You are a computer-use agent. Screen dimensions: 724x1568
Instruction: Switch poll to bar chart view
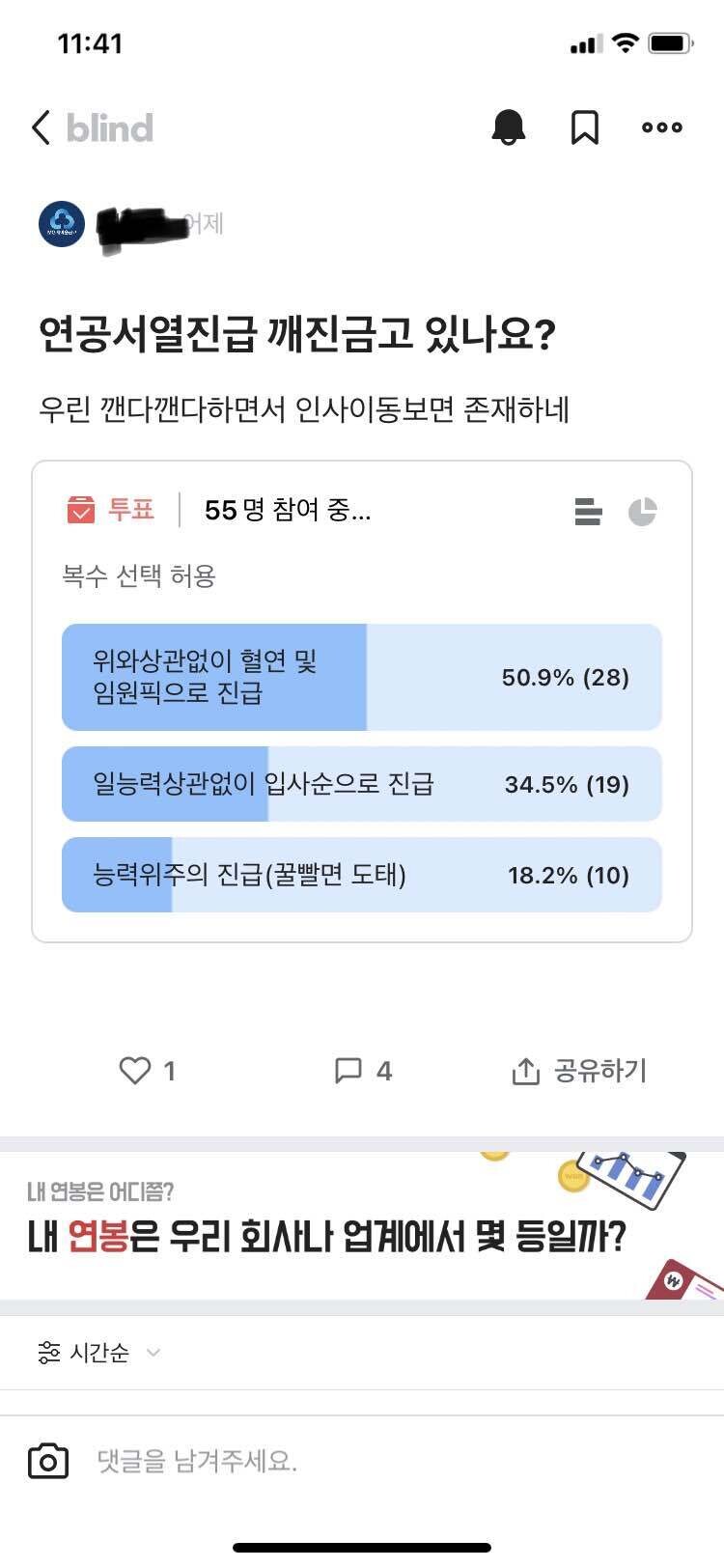pyautogui.click(x=587, y=513)
